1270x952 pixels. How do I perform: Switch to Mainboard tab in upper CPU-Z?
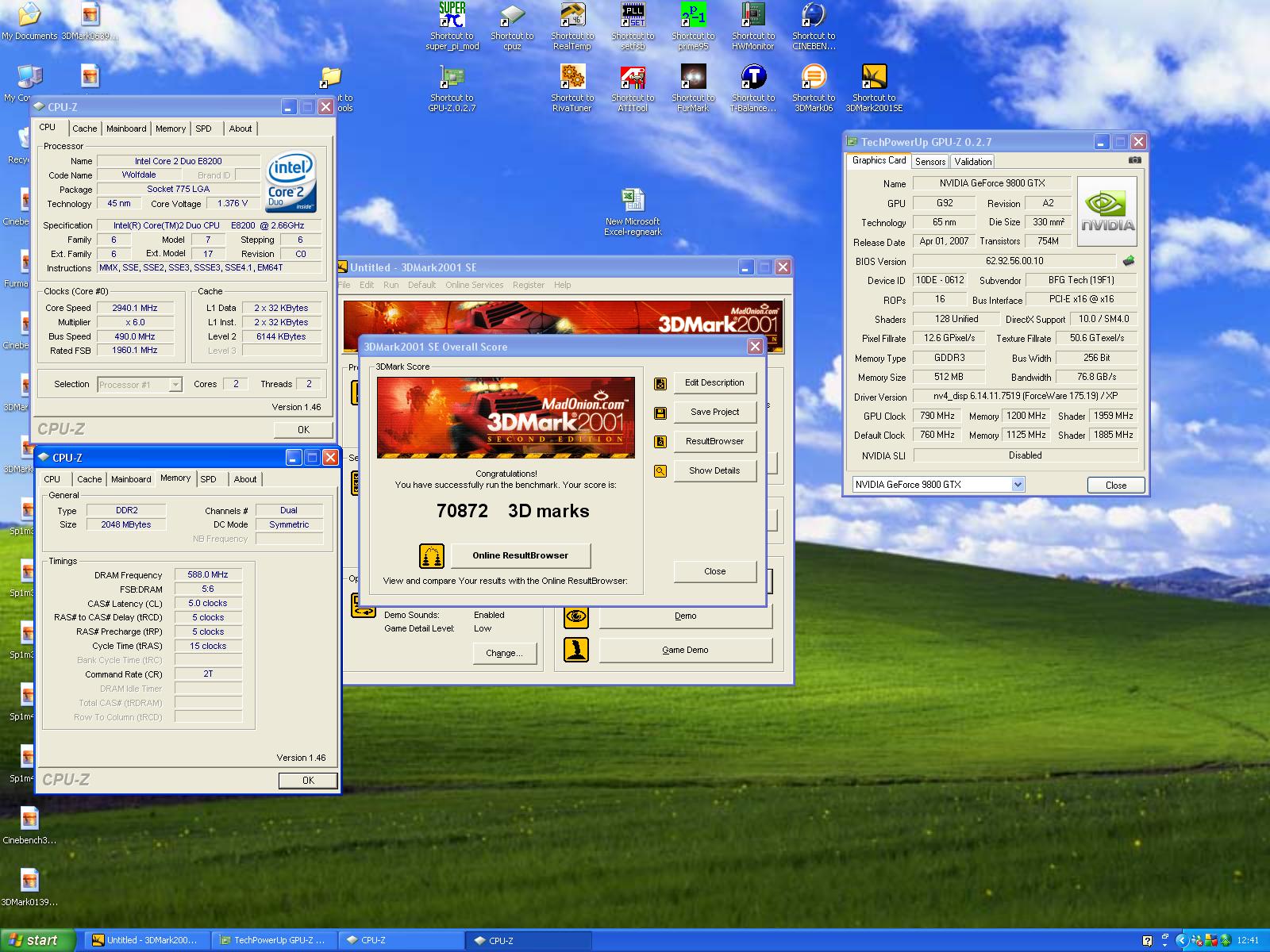(x=126, y=129)
